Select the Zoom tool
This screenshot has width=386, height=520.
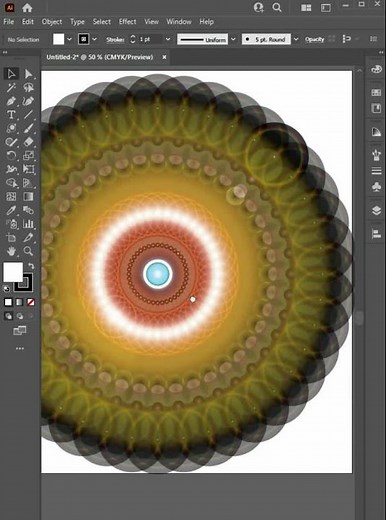(x=28, y=251)
